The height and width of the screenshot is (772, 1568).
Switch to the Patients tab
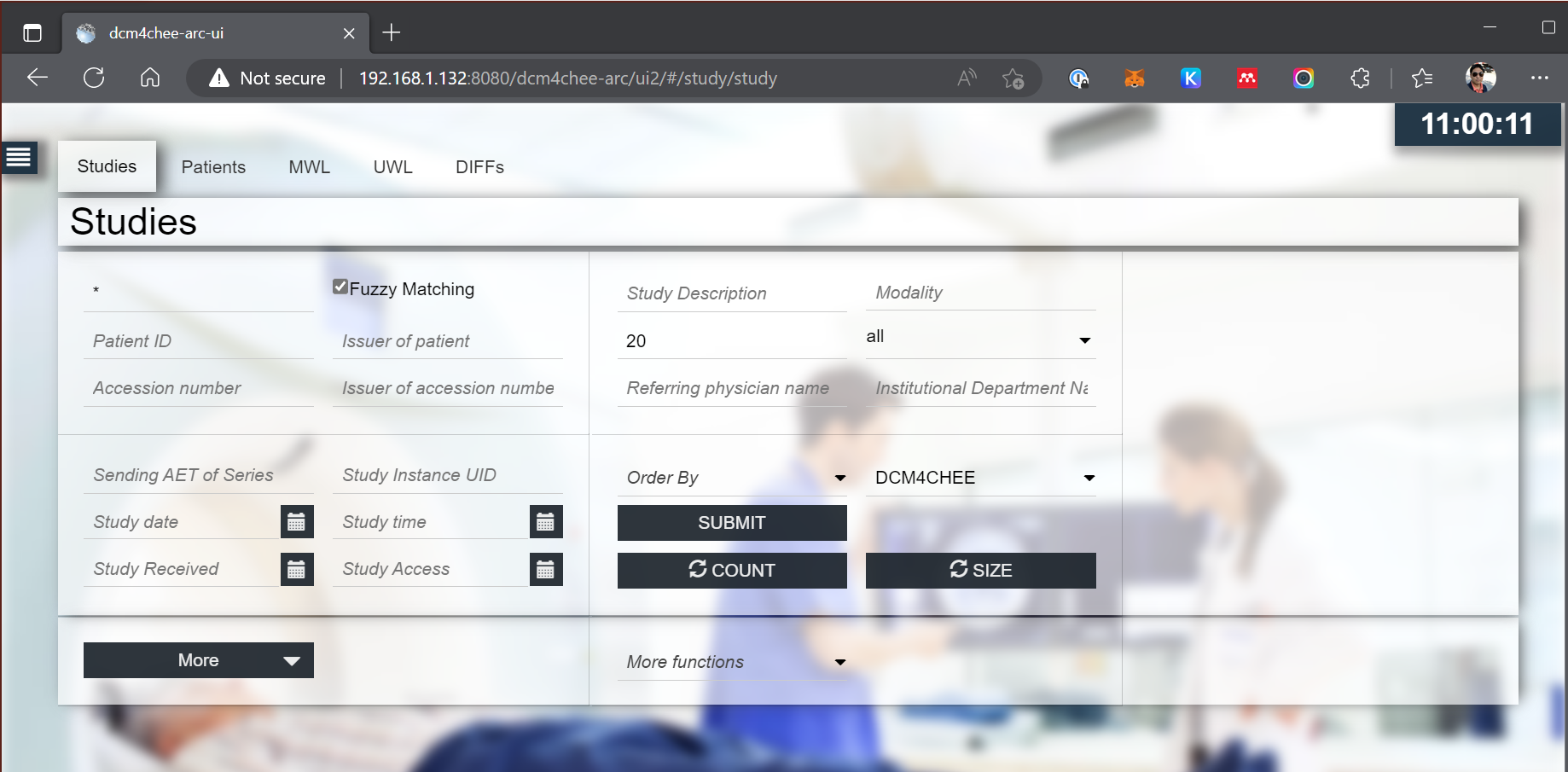213,167
